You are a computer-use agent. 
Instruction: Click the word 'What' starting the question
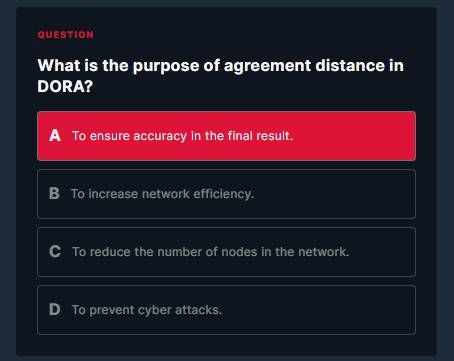[x=59, y=65]
